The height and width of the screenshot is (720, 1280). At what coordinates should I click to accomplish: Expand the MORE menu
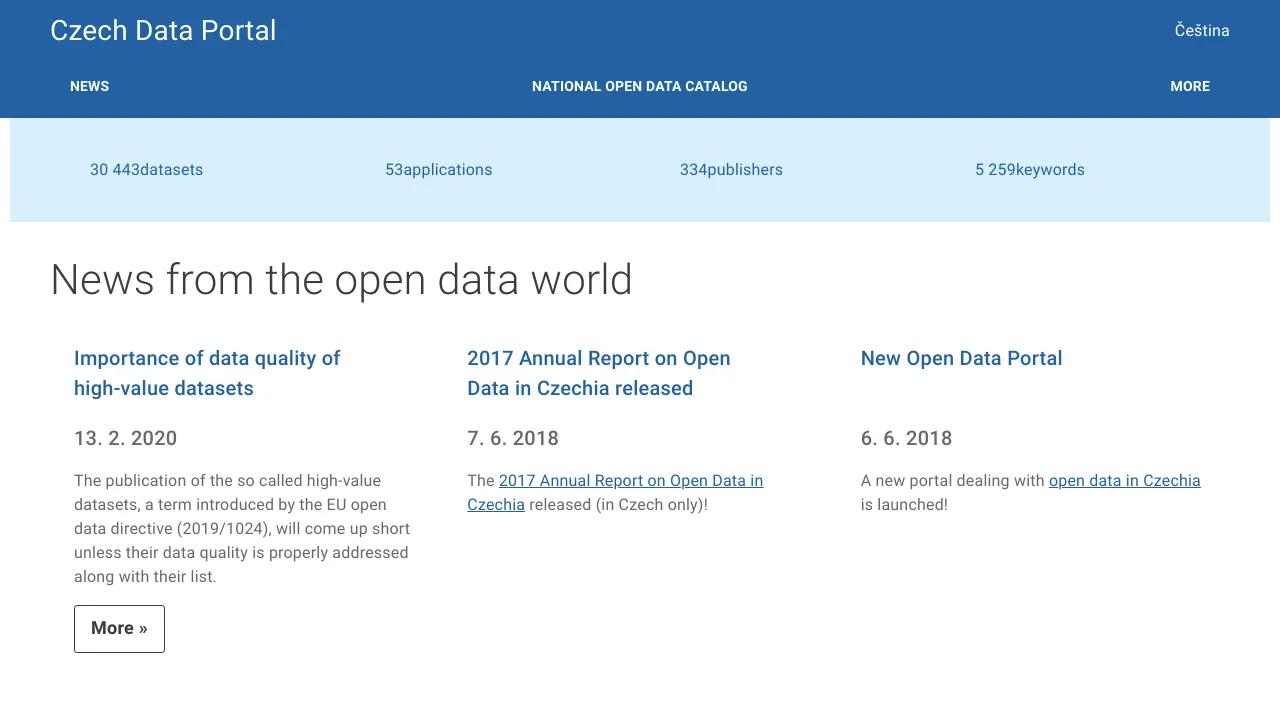click(1190, 86)
